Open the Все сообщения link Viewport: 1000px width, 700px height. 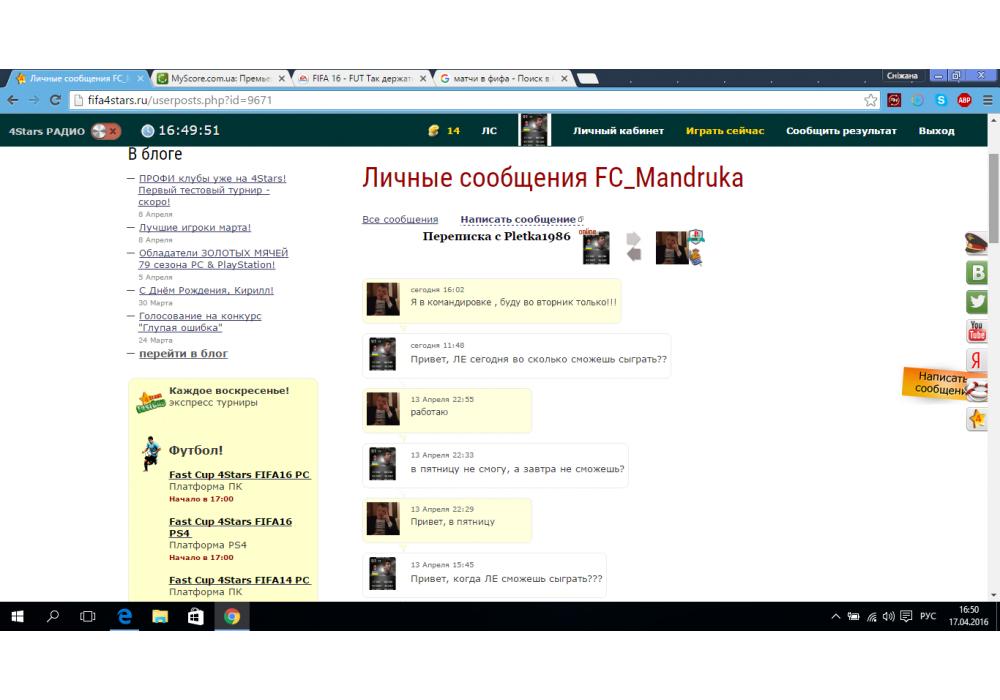click(400, 219)
